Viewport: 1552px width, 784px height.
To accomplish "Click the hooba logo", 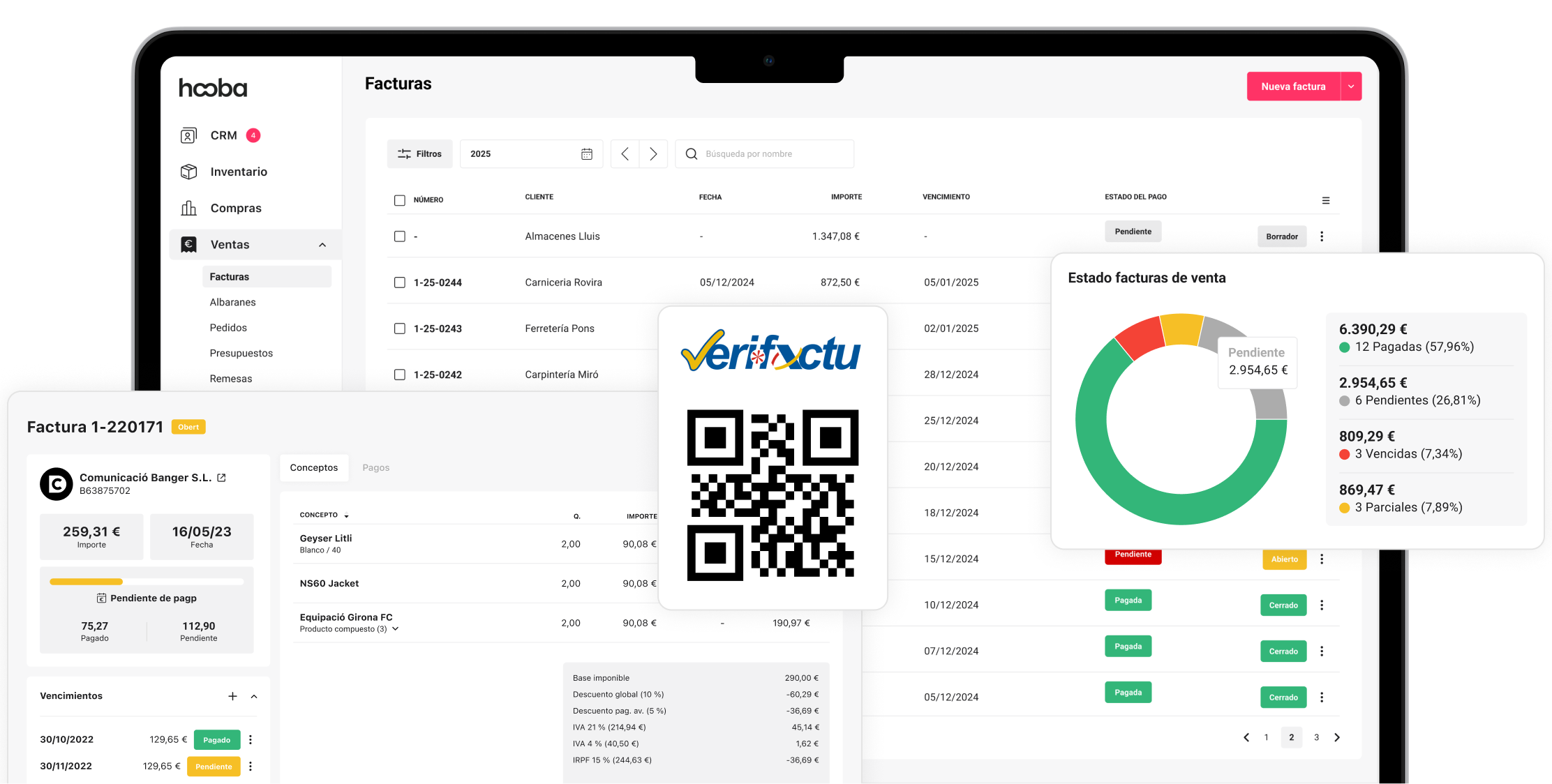I will (213, 88).
